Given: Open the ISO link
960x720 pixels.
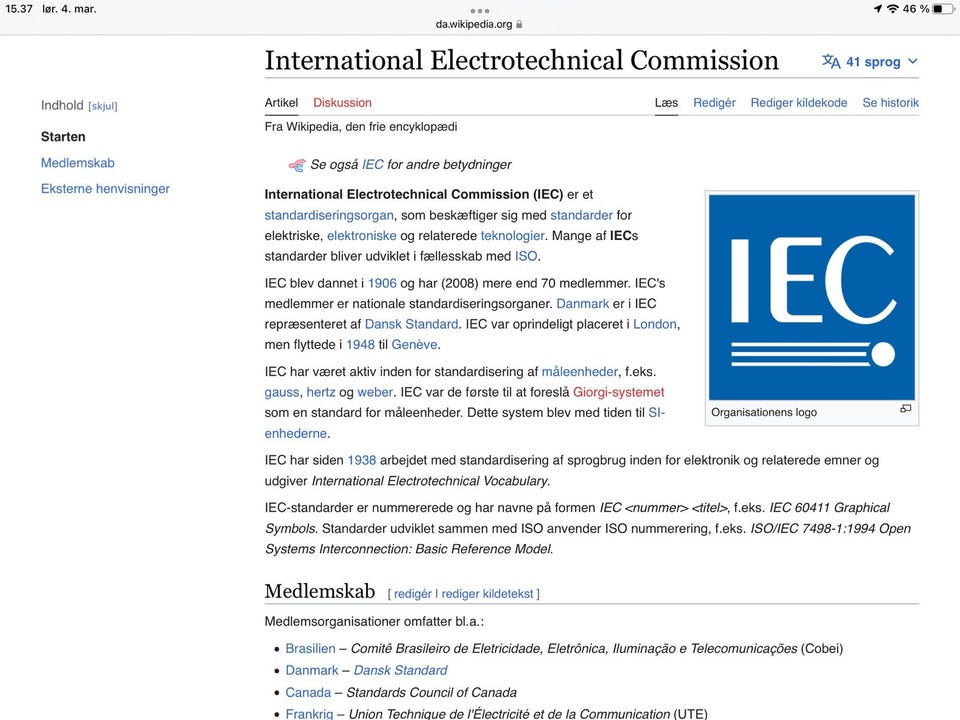Looking at the screenshot, I should 525,257.
